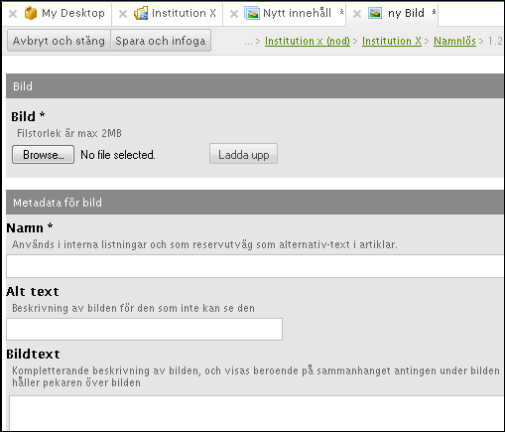
Task: Click Avbryt och stäng button
Action: (x=59, y=41)
